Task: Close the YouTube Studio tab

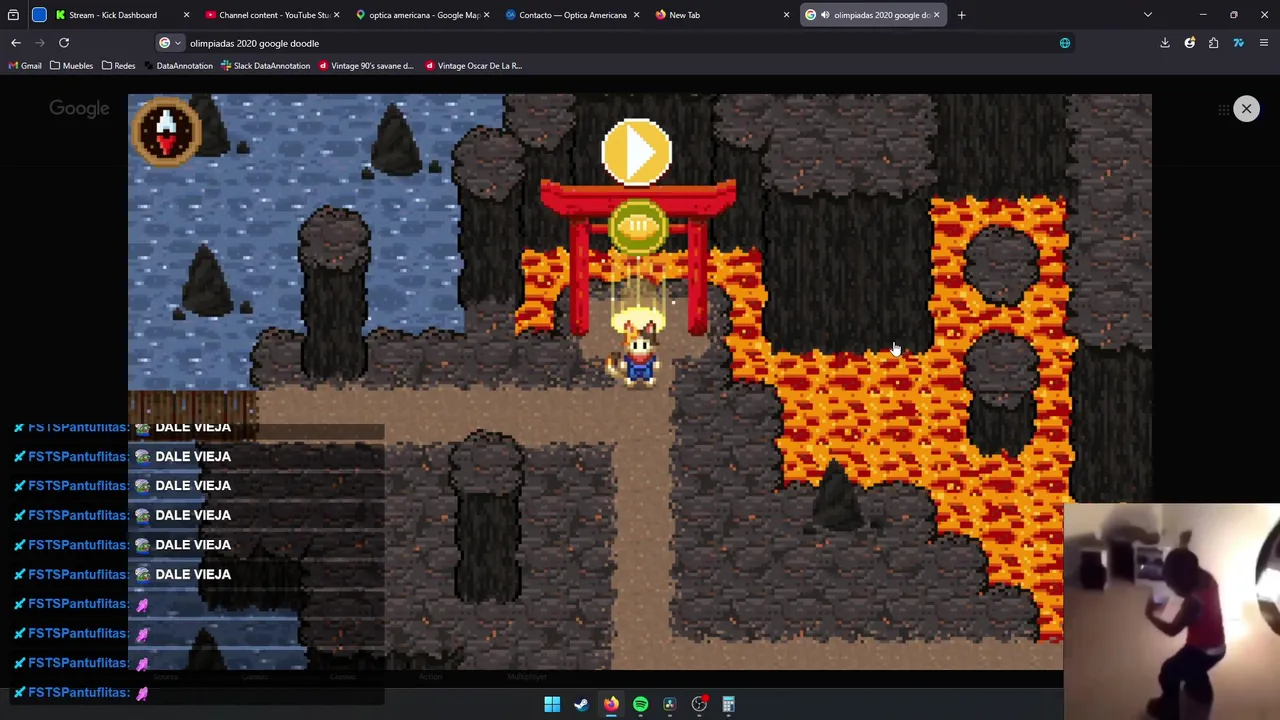Action: point(336,15)
